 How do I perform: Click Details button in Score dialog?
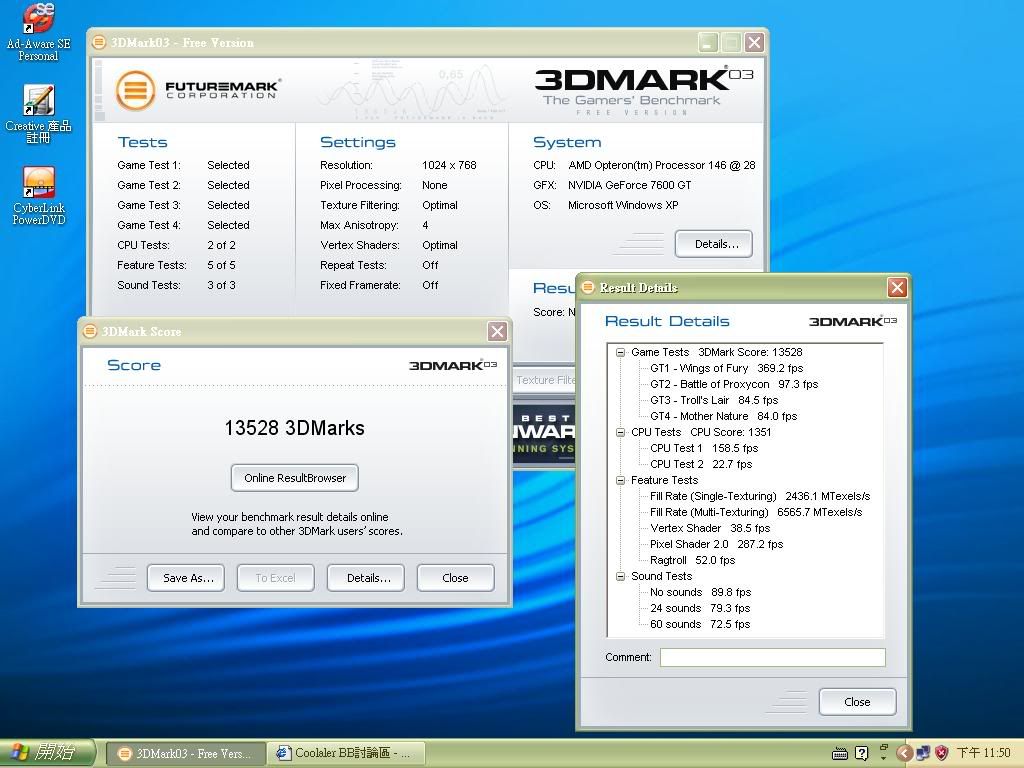[368, 578]
